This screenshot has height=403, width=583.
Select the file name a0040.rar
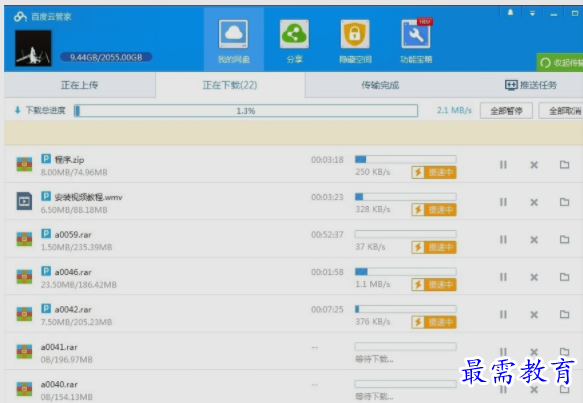click(x=59, y=384)
